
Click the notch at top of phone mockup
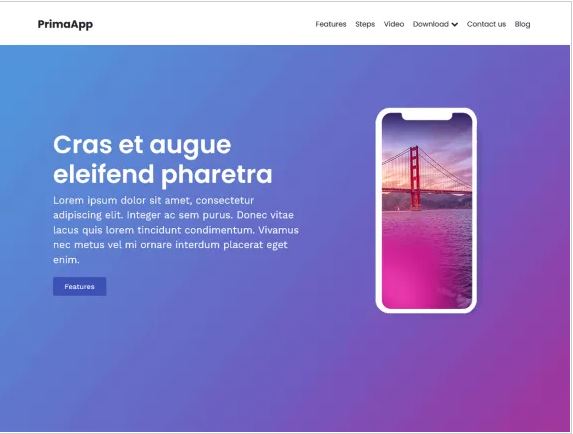click(x=427, y=116)
